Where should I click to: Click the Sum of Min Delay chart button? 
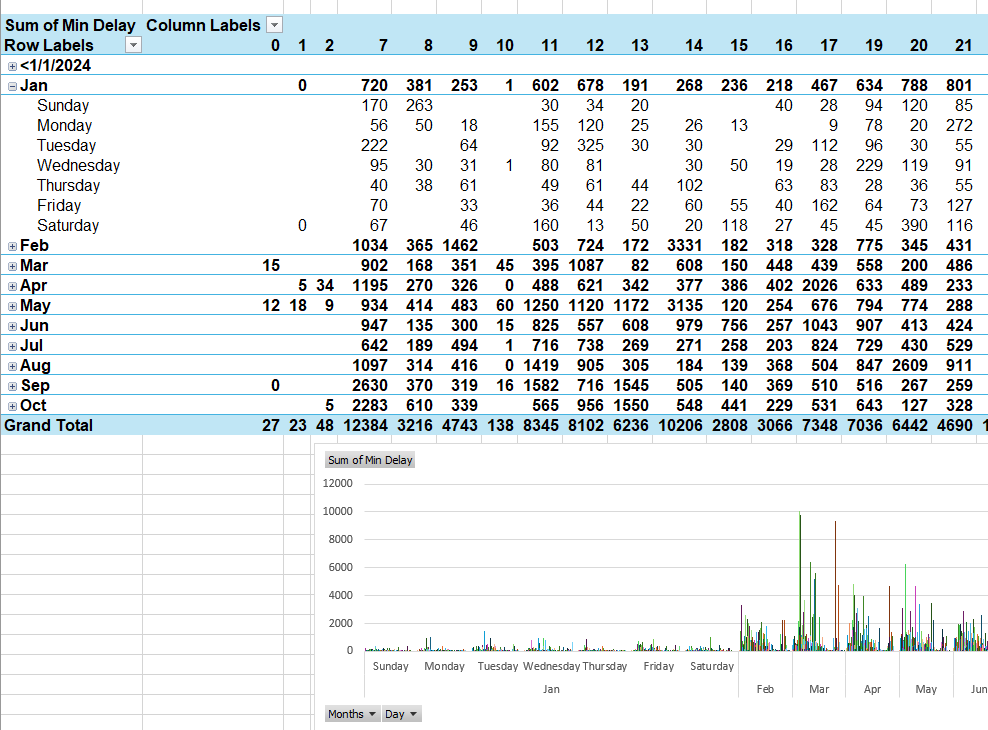click(x=370, y=460)
